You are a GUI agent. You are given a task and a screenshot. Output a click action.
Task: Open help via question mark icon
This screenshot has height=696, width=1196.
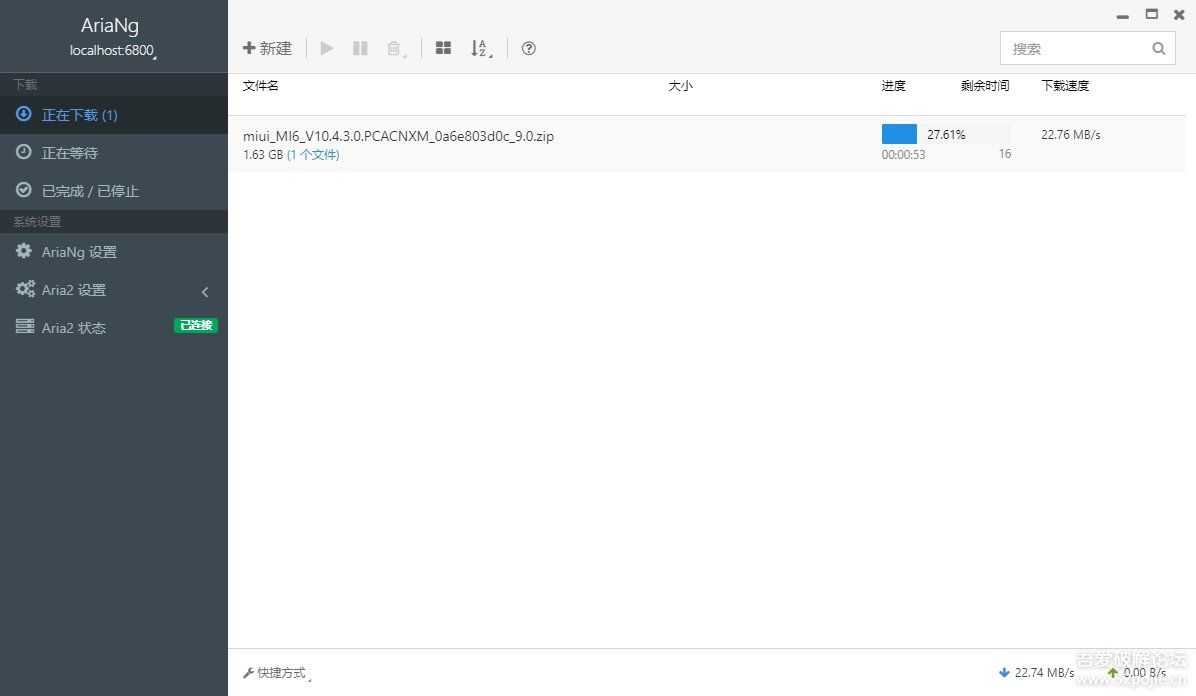coord(529,48)
